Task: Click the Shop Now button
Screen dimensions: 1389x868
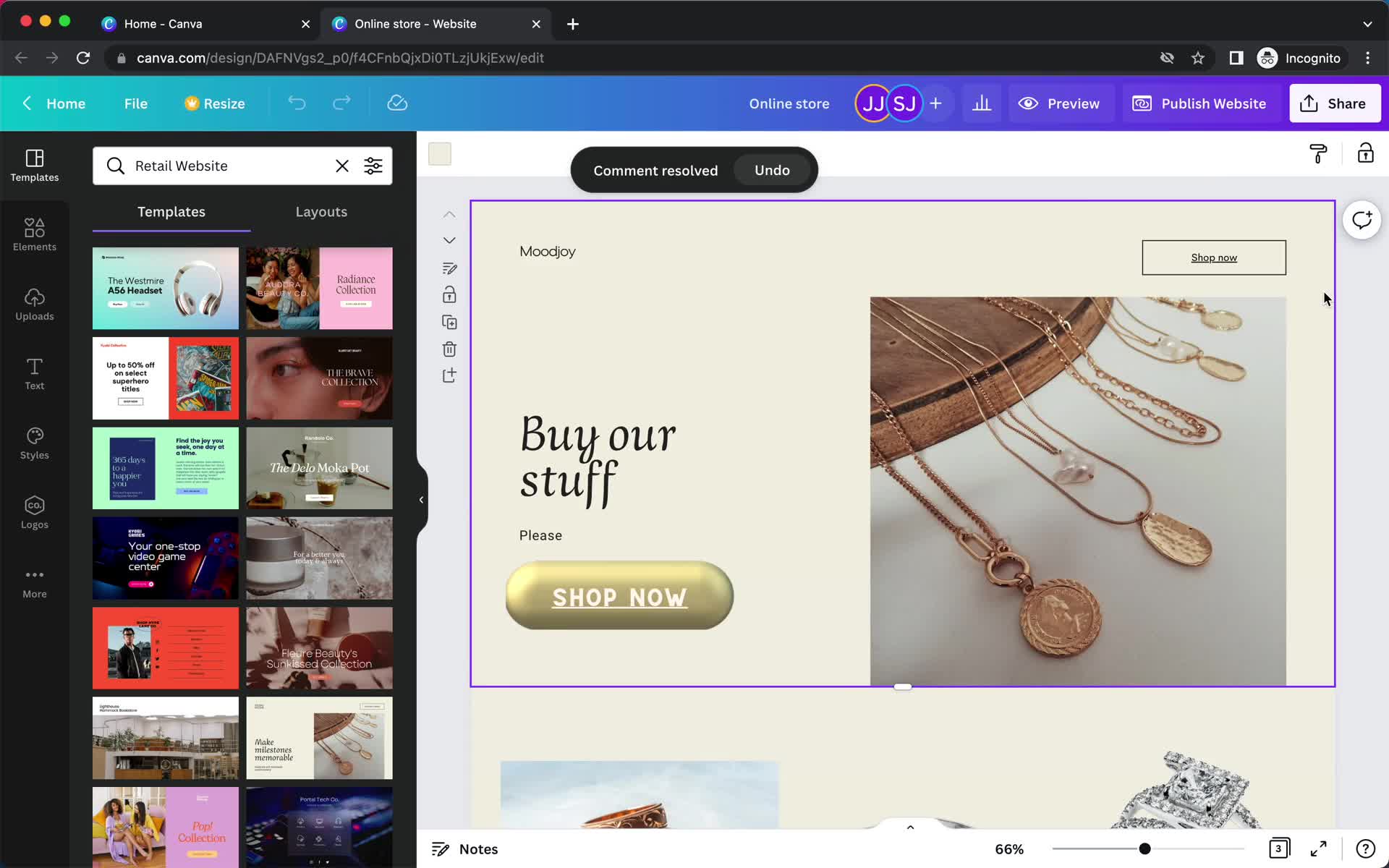Action: pyautogui.click(x=618, y=597)
